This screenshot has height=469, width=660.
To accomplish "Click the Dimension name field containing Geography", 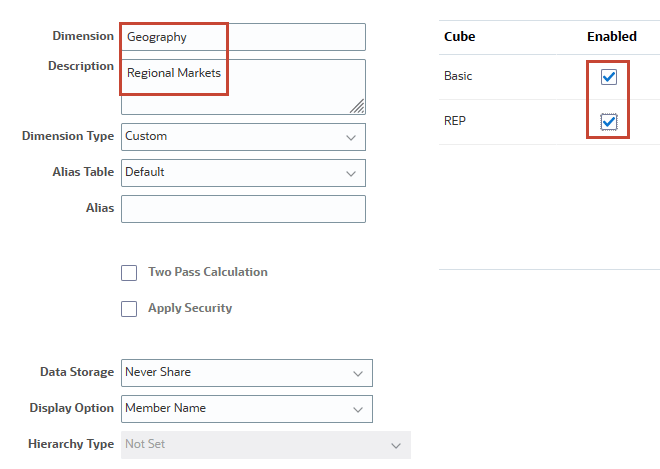I will coord(243,37).
